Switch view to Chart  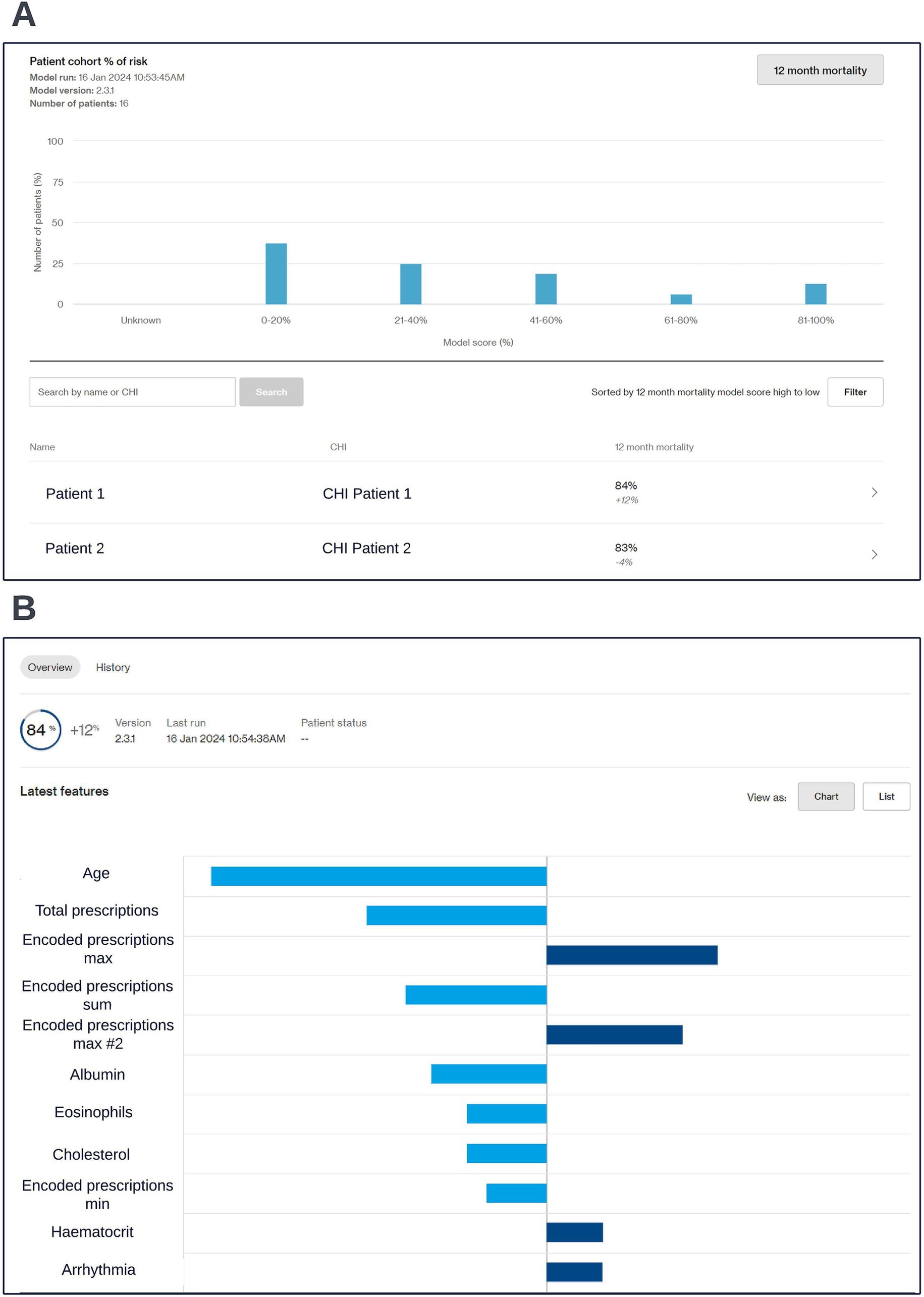826,796
